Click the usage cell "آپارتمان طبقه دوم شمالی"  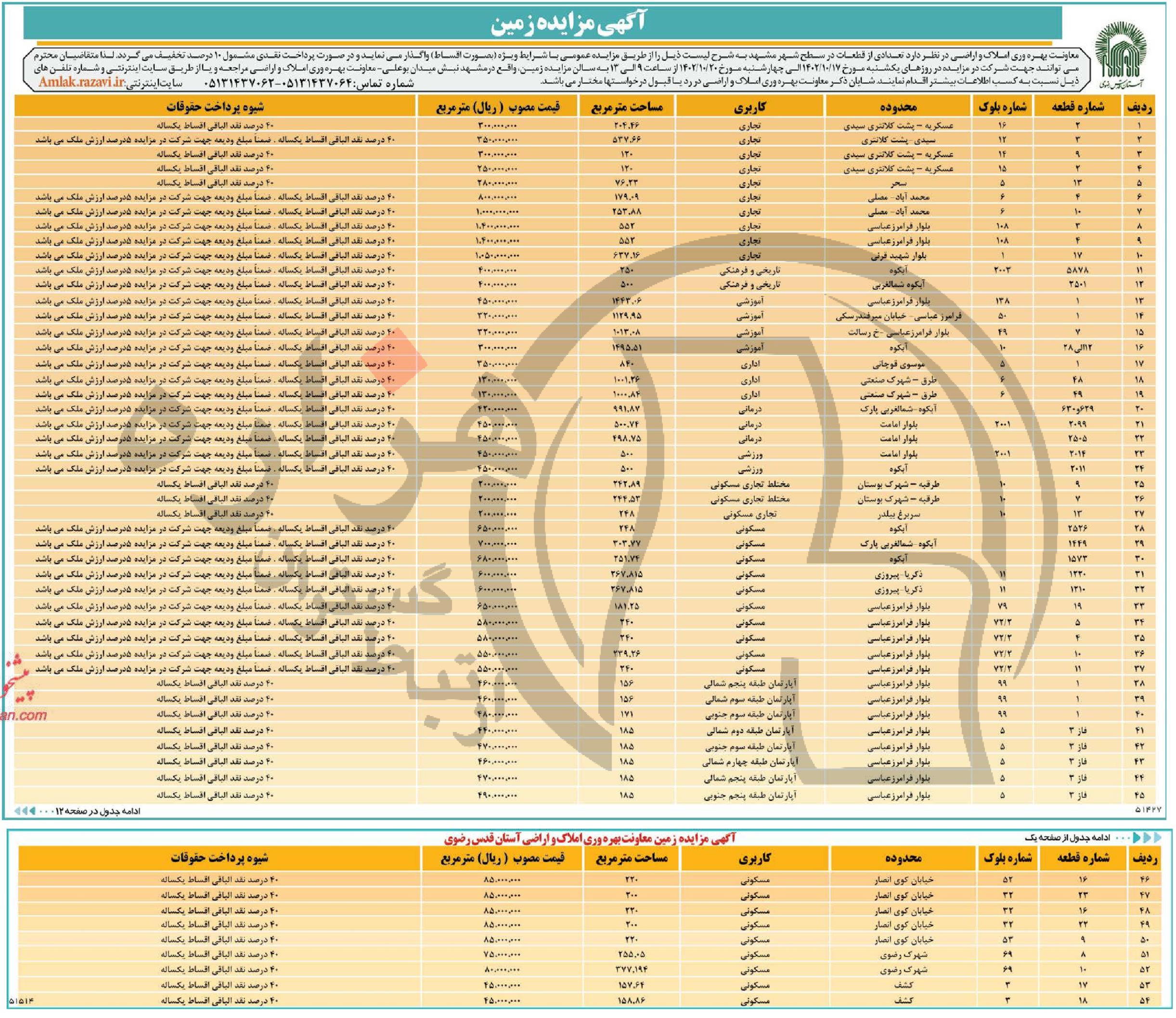pyautogui.click(x=750, y=731)
